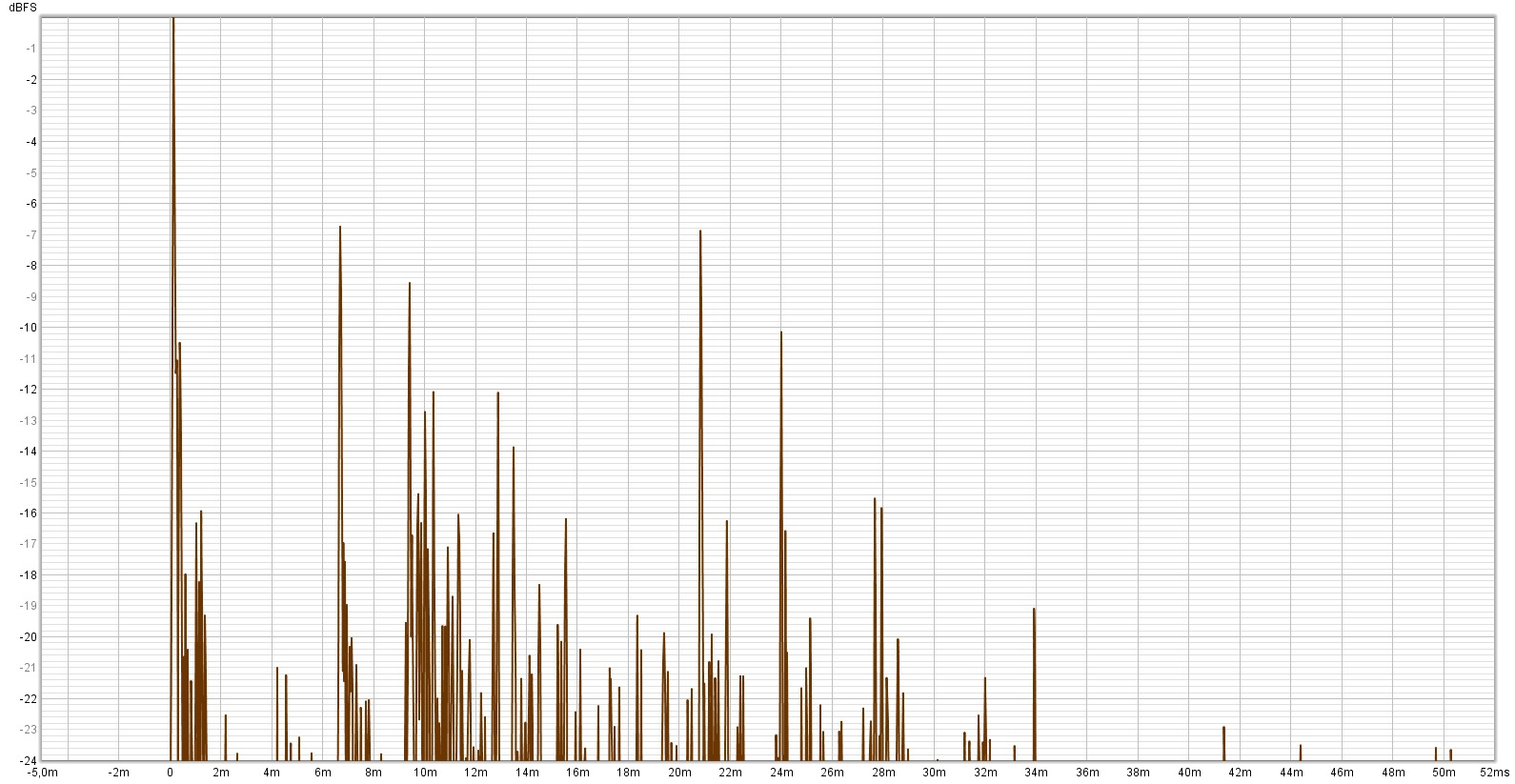
Task: Click the "52ms" time axis label
Action: (x=1495, y=773)
